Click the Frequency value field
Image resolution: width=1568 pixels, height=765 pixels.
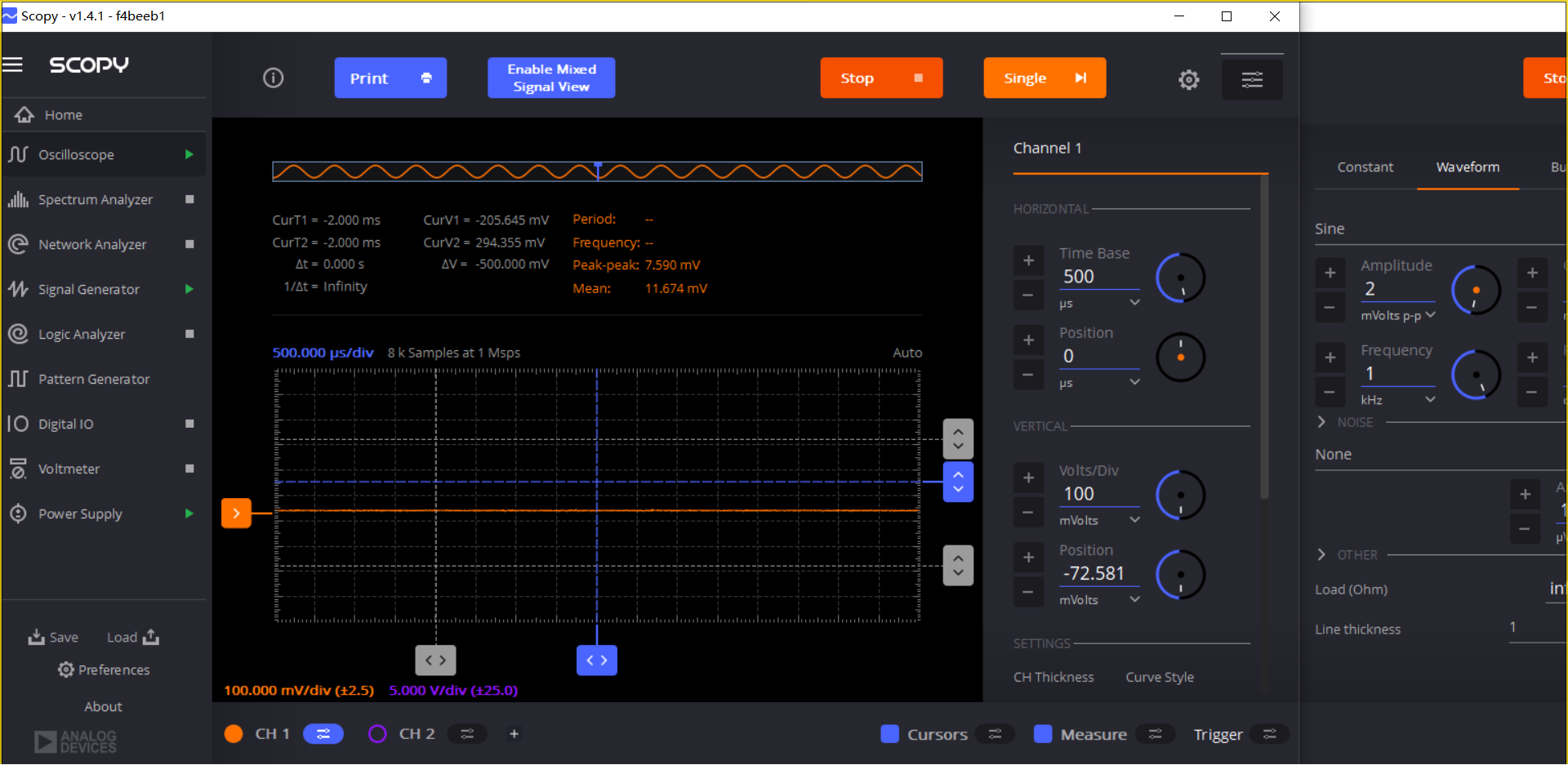pos(1397,374)
